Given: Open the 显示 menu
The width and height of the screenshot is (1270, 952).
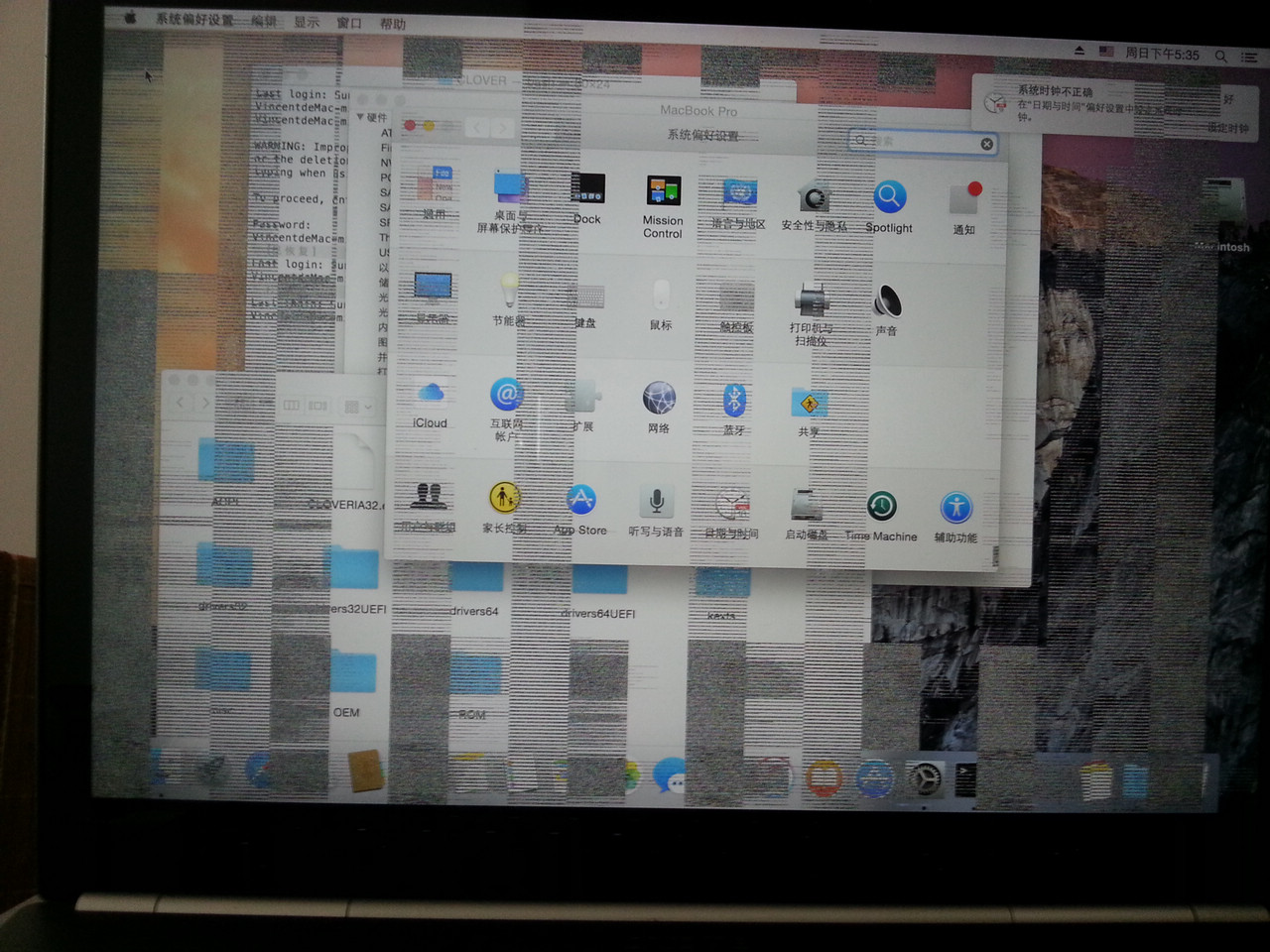Looking at the screenshot, I should [x=307, y=22].
